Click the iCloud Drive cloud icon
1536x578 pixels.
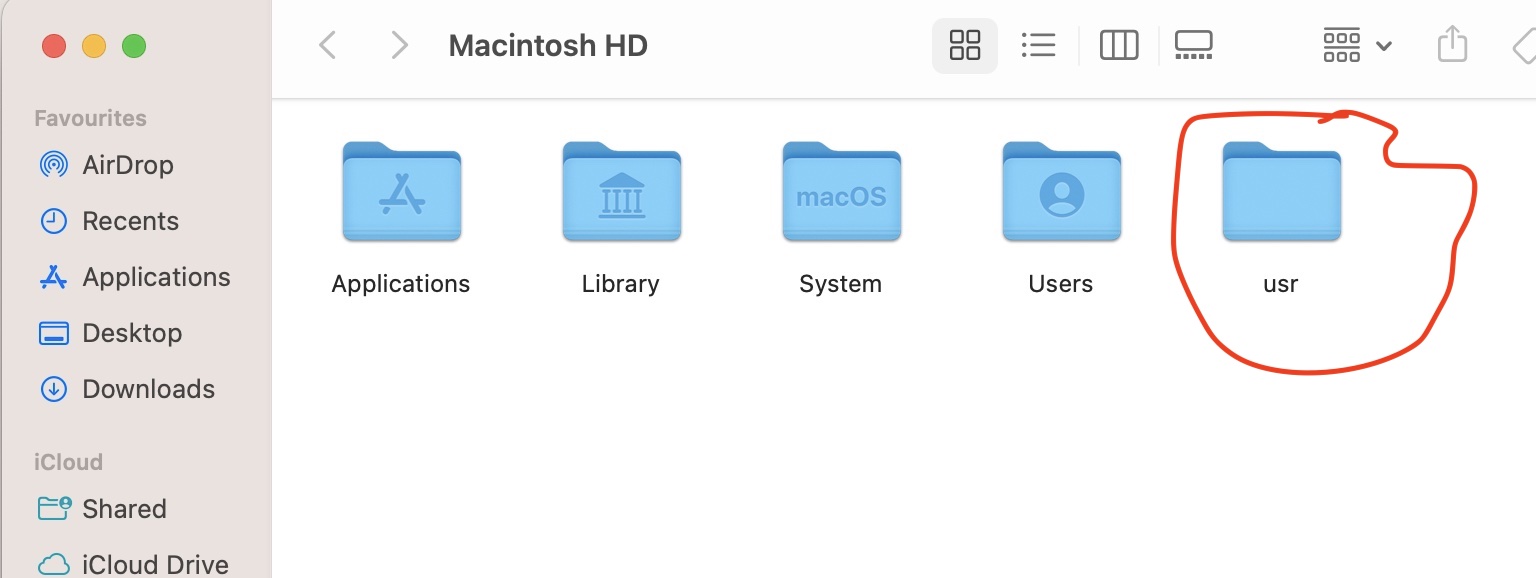point(53,564)
